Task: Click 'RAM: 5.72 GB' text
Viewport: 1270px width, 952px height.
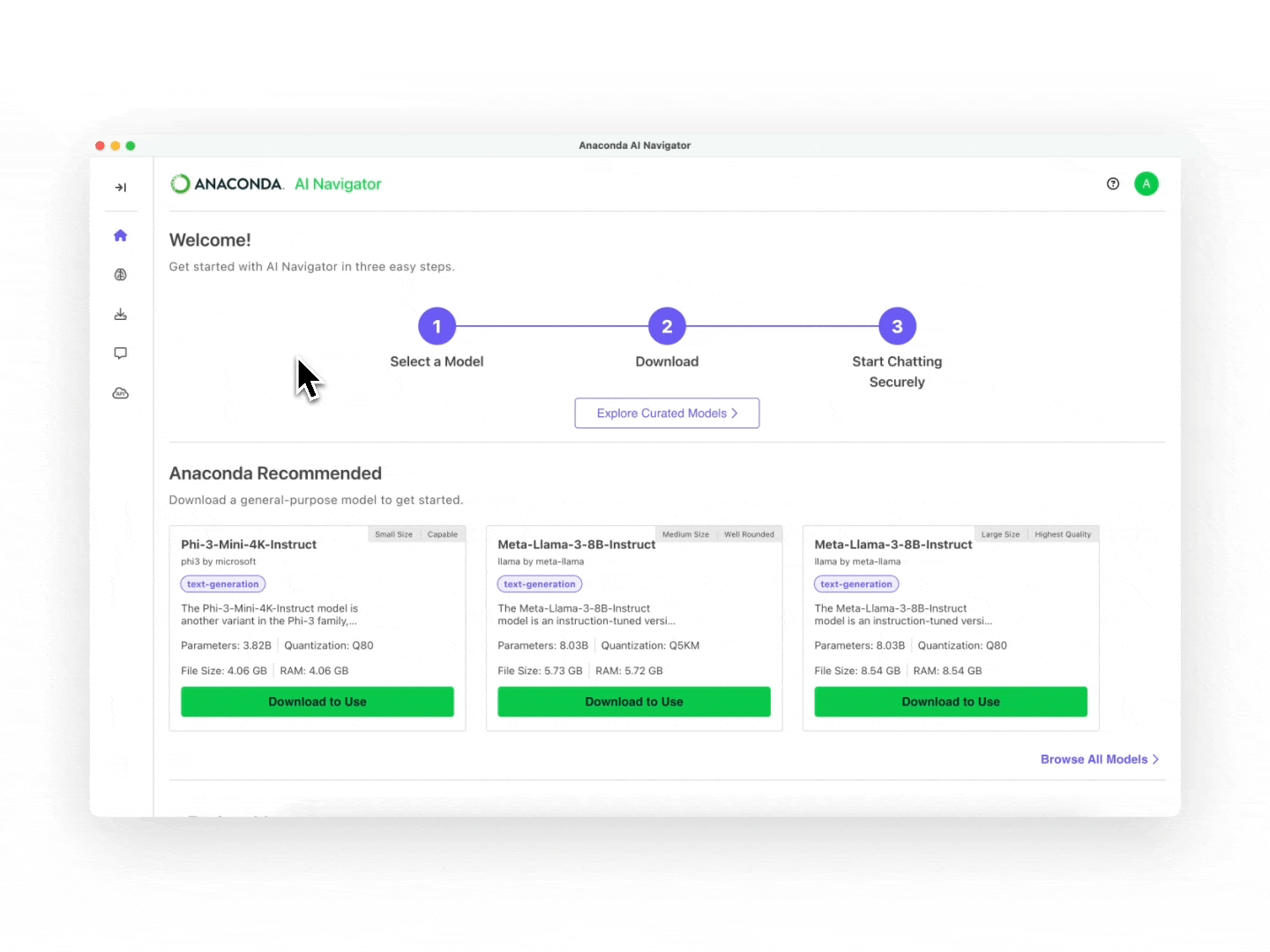Action: point(629,671)
